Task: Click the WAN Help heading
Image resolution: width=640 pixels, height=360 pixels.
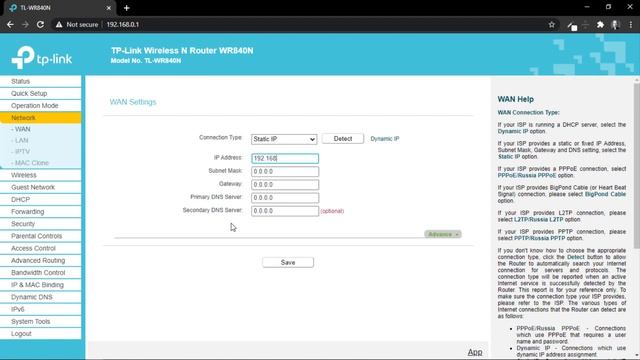Action: 516,99
